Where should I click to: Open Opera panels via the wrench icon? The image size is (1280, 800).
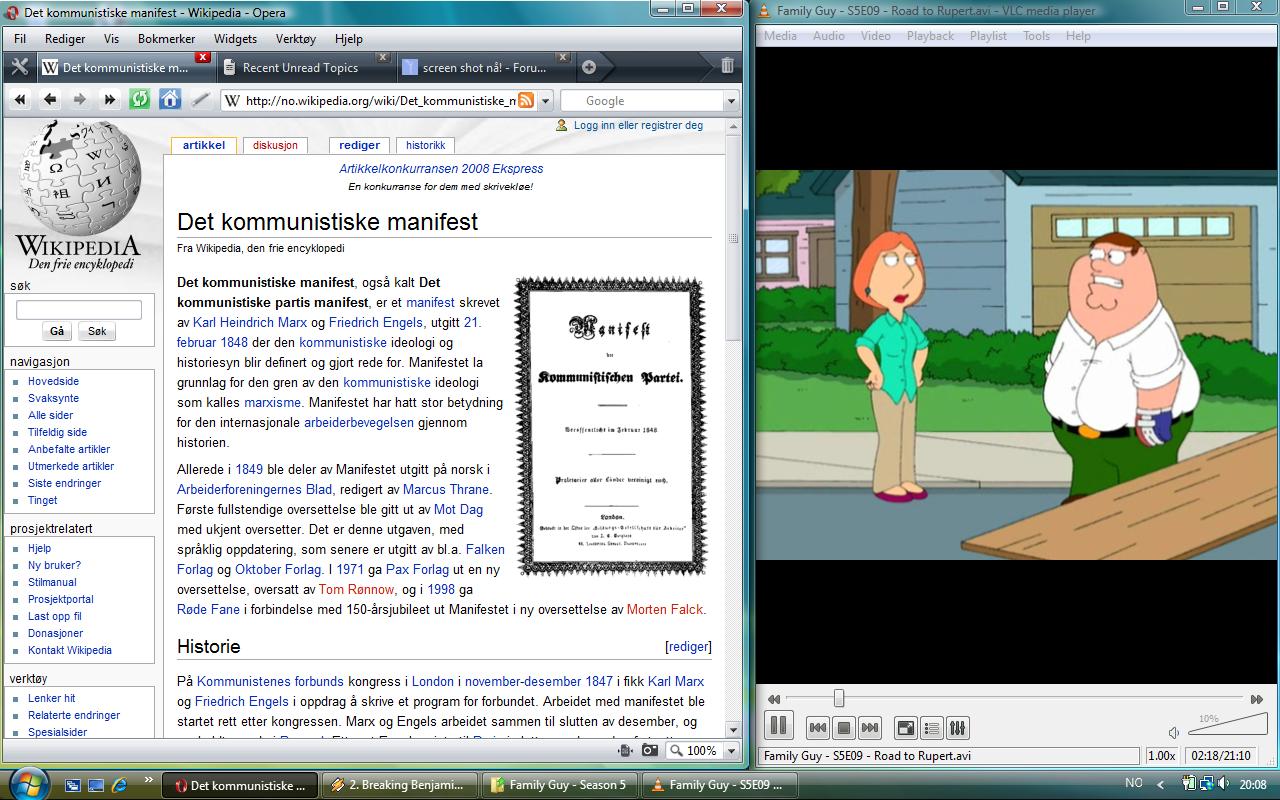tap(20, 67)
